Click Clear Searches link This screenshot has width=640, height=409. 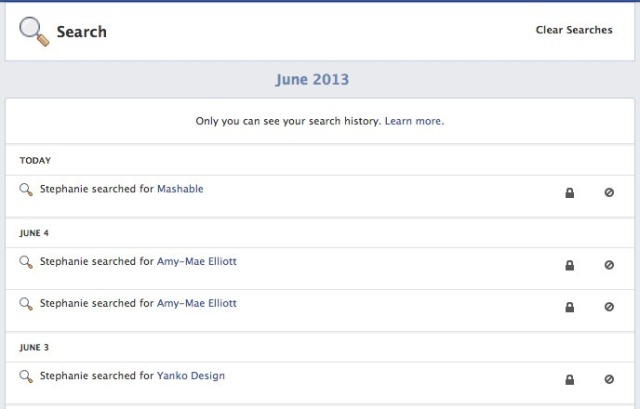pos(574,30)
